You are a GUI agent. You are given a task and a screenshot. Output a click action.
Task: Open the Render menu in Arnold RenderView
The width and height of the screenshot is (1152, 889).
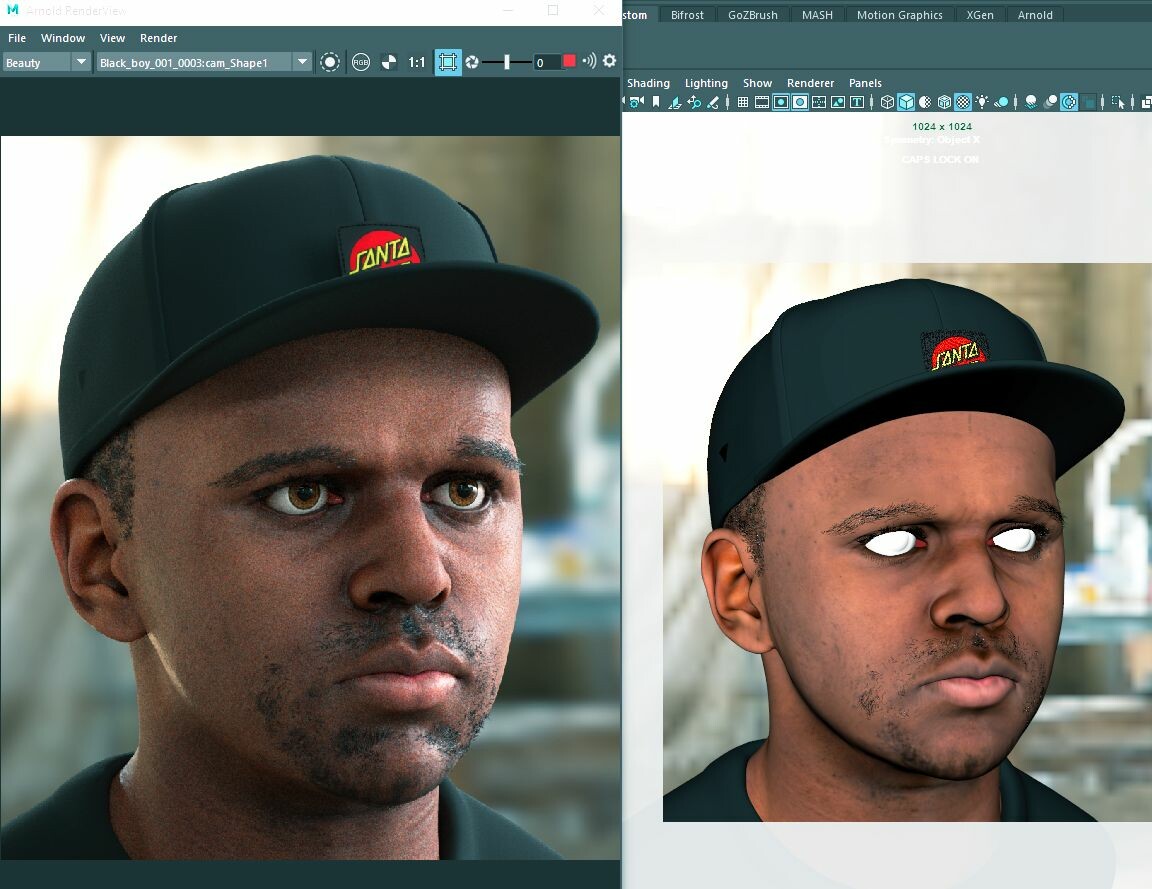coord(159,38)
